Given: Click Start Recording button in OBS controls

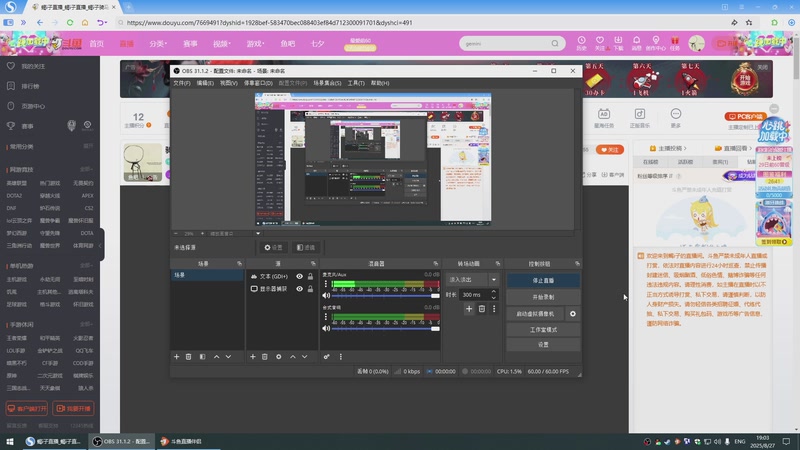Looking at the screenshot, I should [543, 297].
